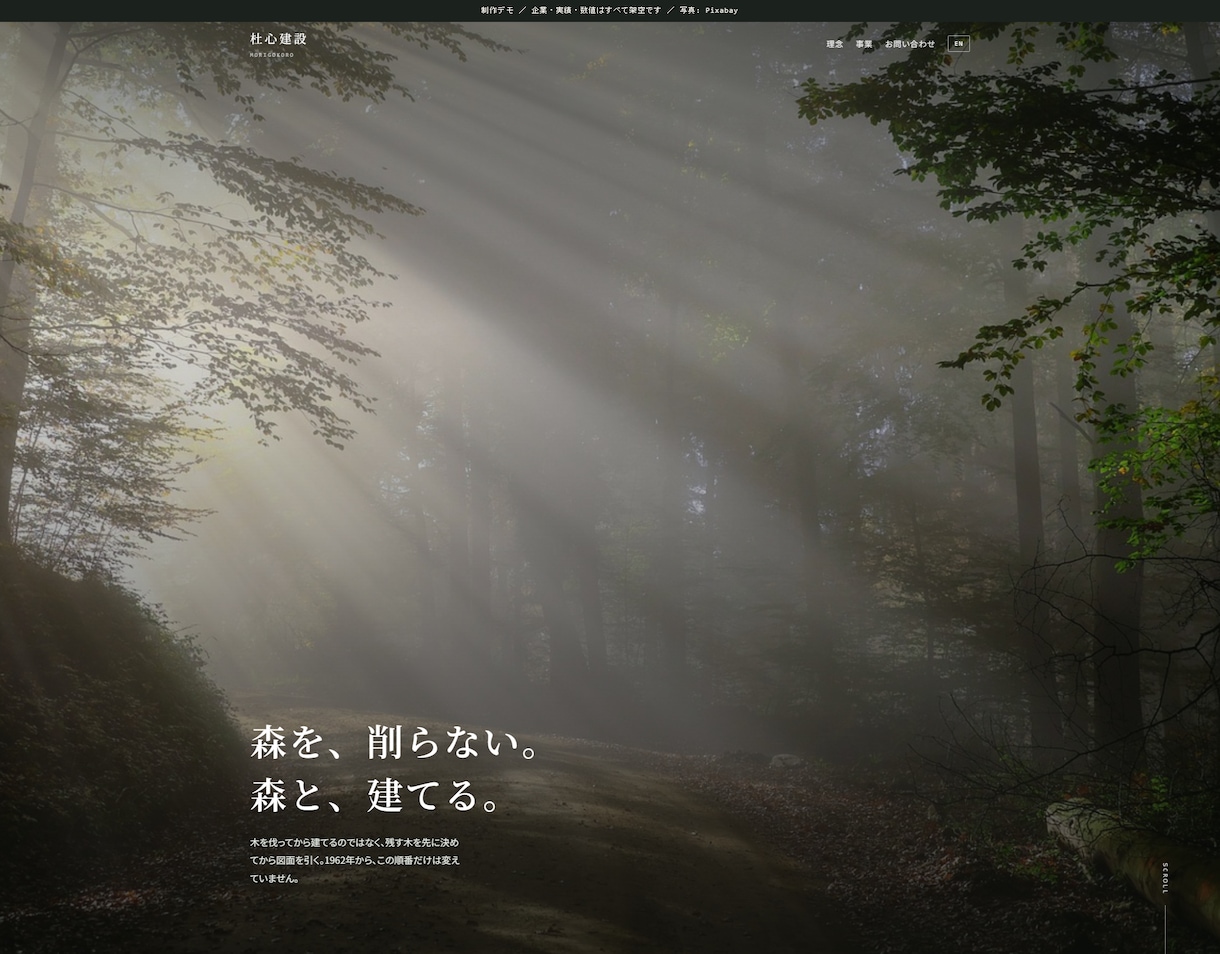This screenshot has width=1220, height=954.
Task: Click the 制作デモ notice in top banner
Action: point(497,10)
